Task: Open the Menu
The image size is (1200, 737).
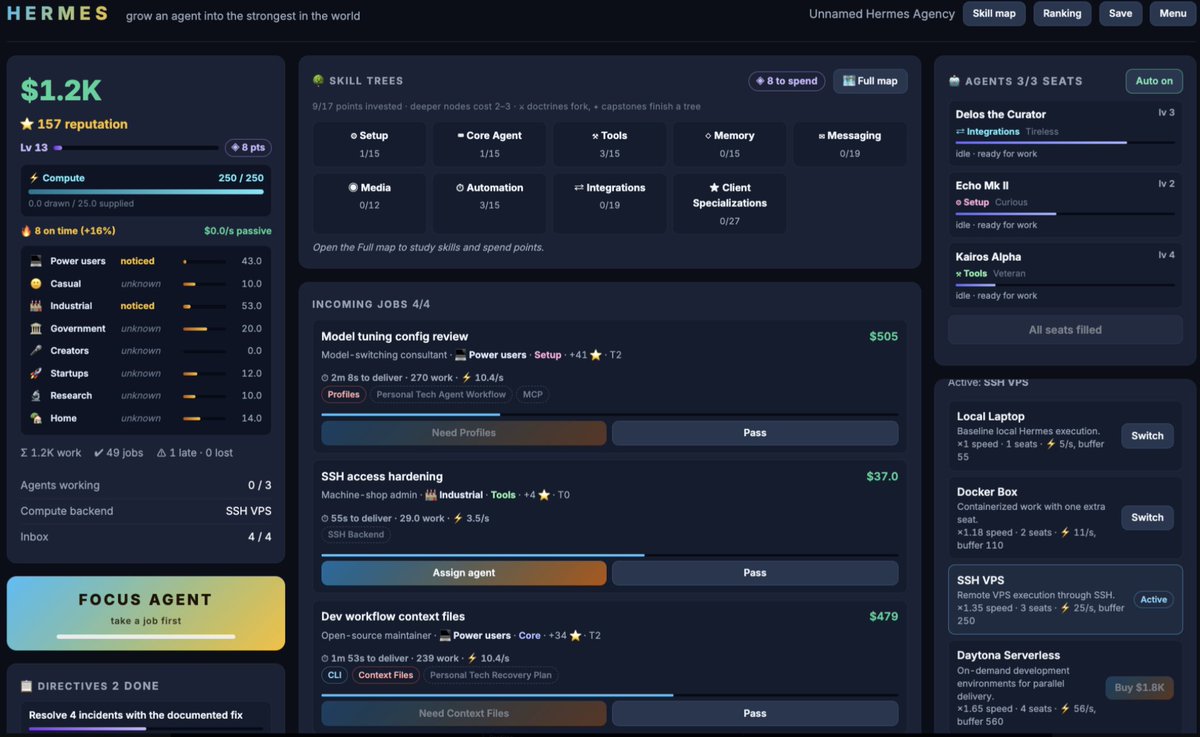Action: coord(1172,13)
